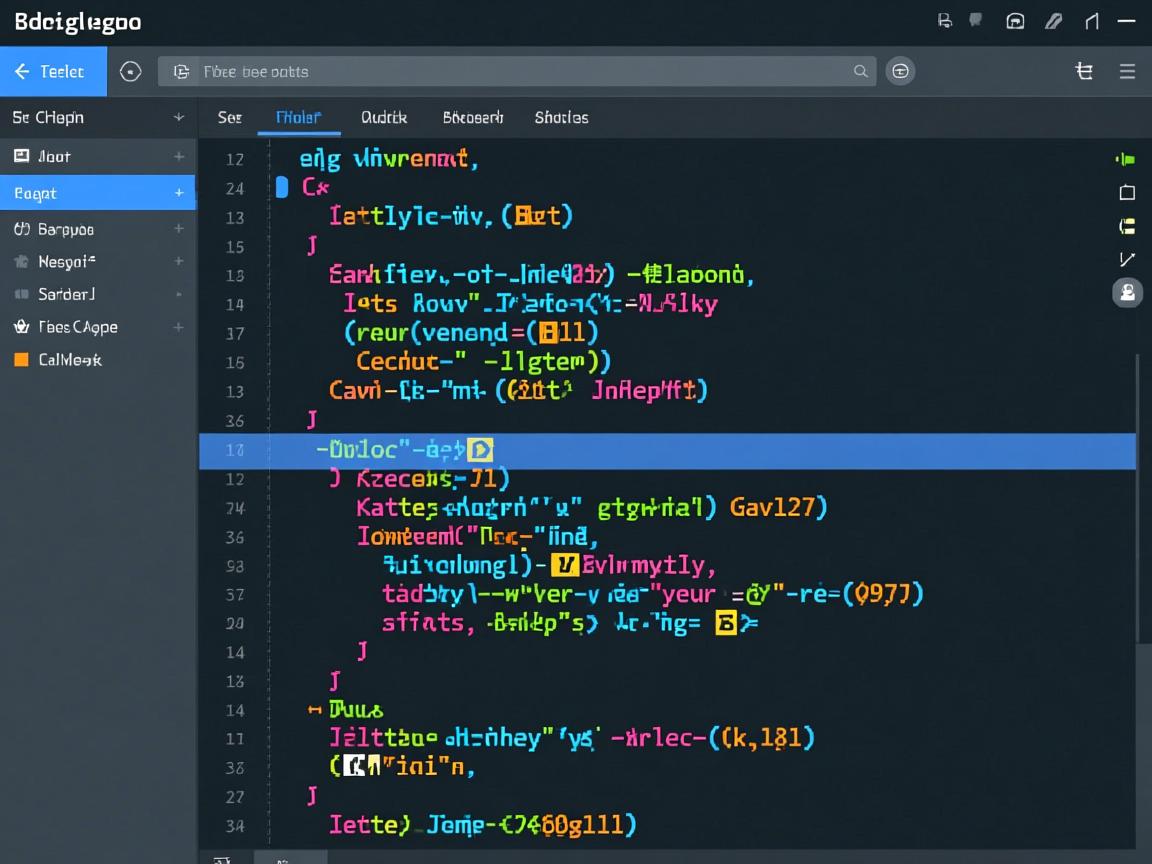Click the diagonal arrow icon in right gutter

point(1127,259)
